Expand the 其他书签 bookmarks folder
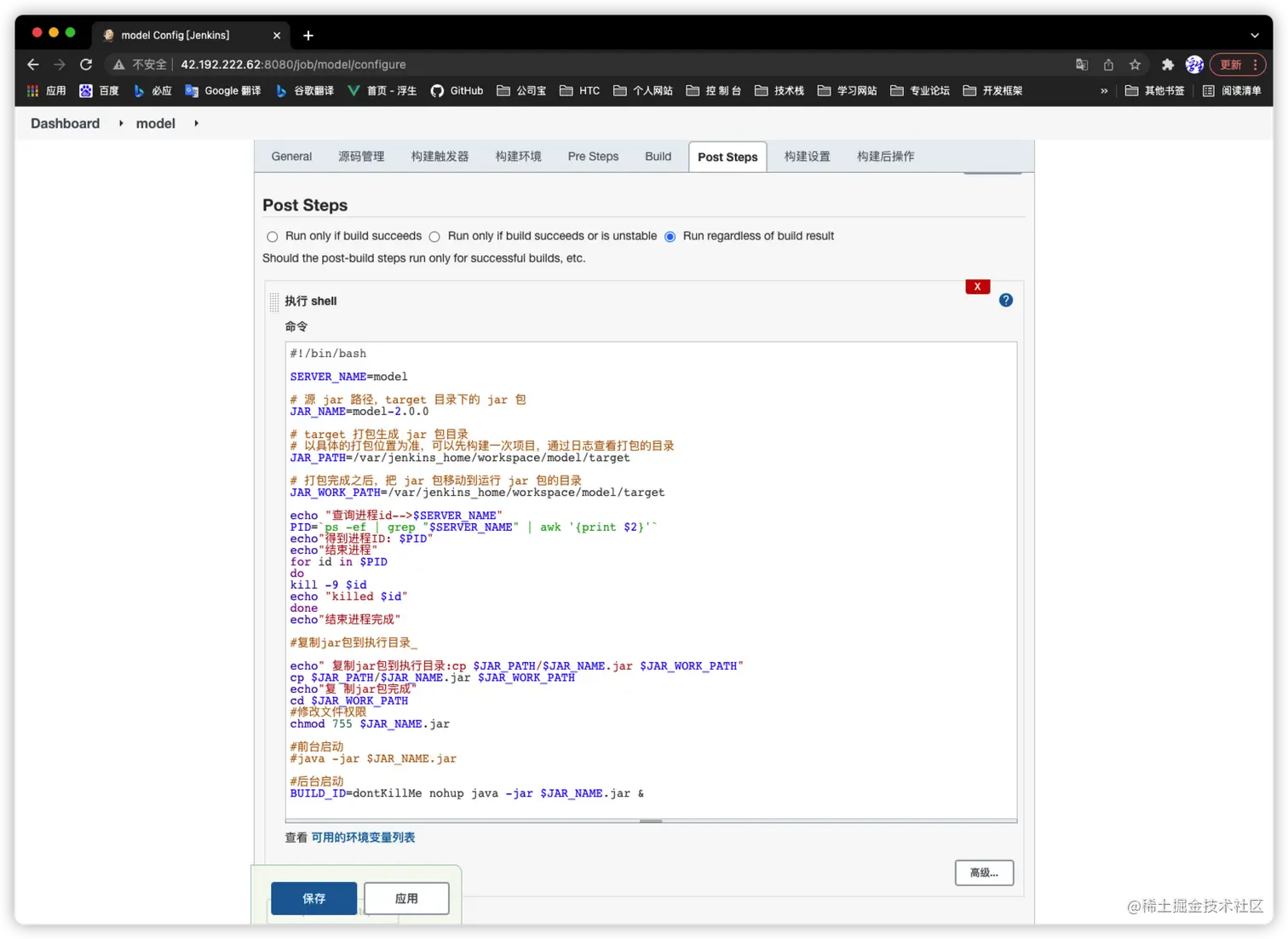Viewport: 1288px width, 939px height. pos(1154,90)
